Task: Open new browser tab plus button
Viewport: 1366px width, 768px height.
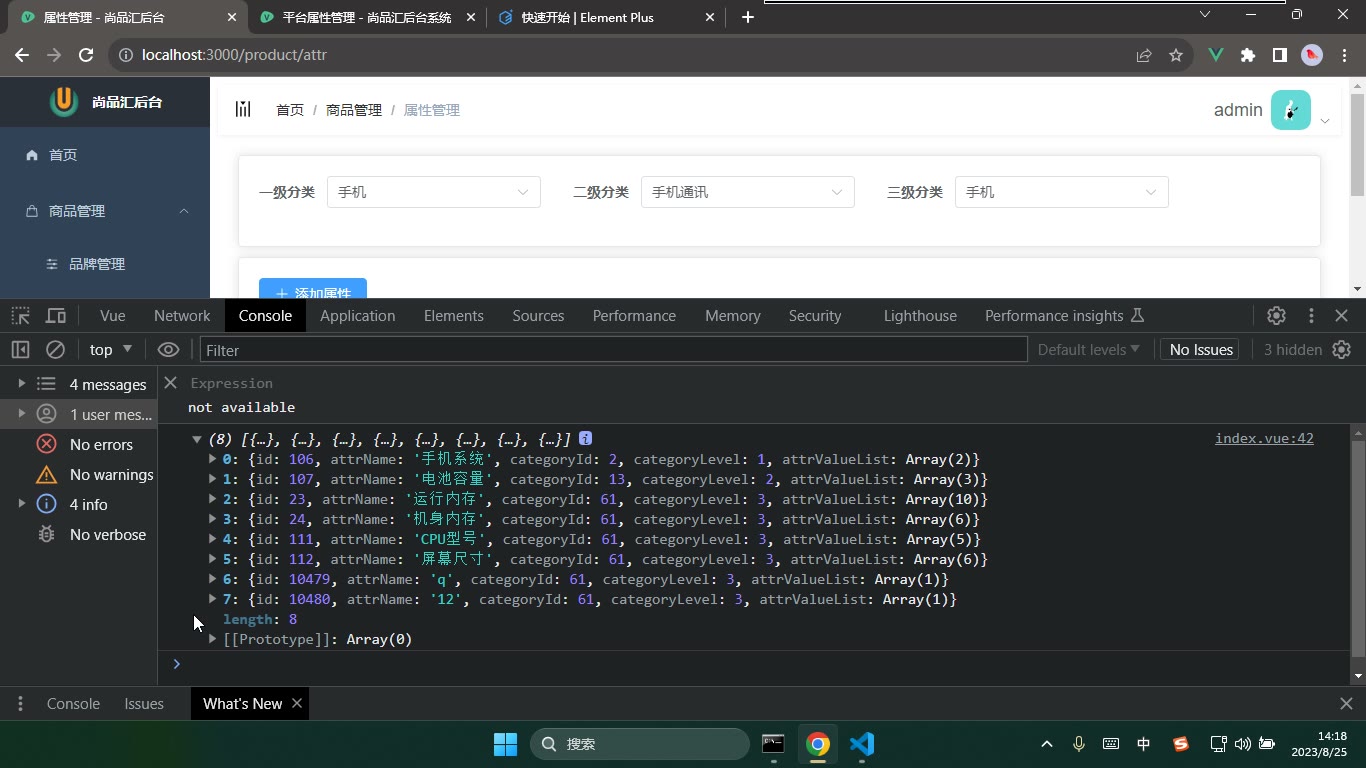Action: tap(748, 17)
